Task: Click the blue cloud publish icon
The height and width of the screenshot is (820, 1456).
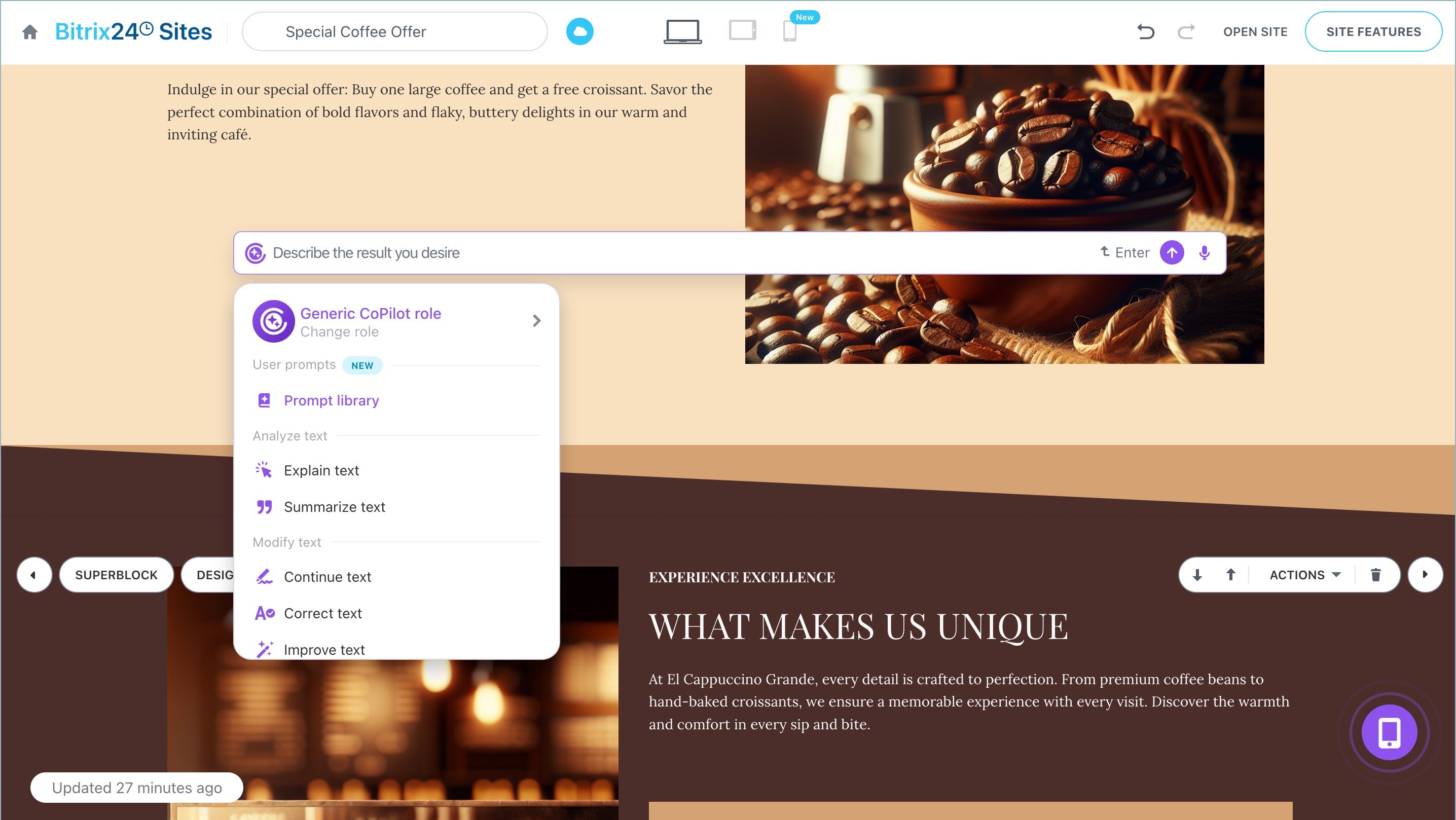Action: click(x=579, y=31)
